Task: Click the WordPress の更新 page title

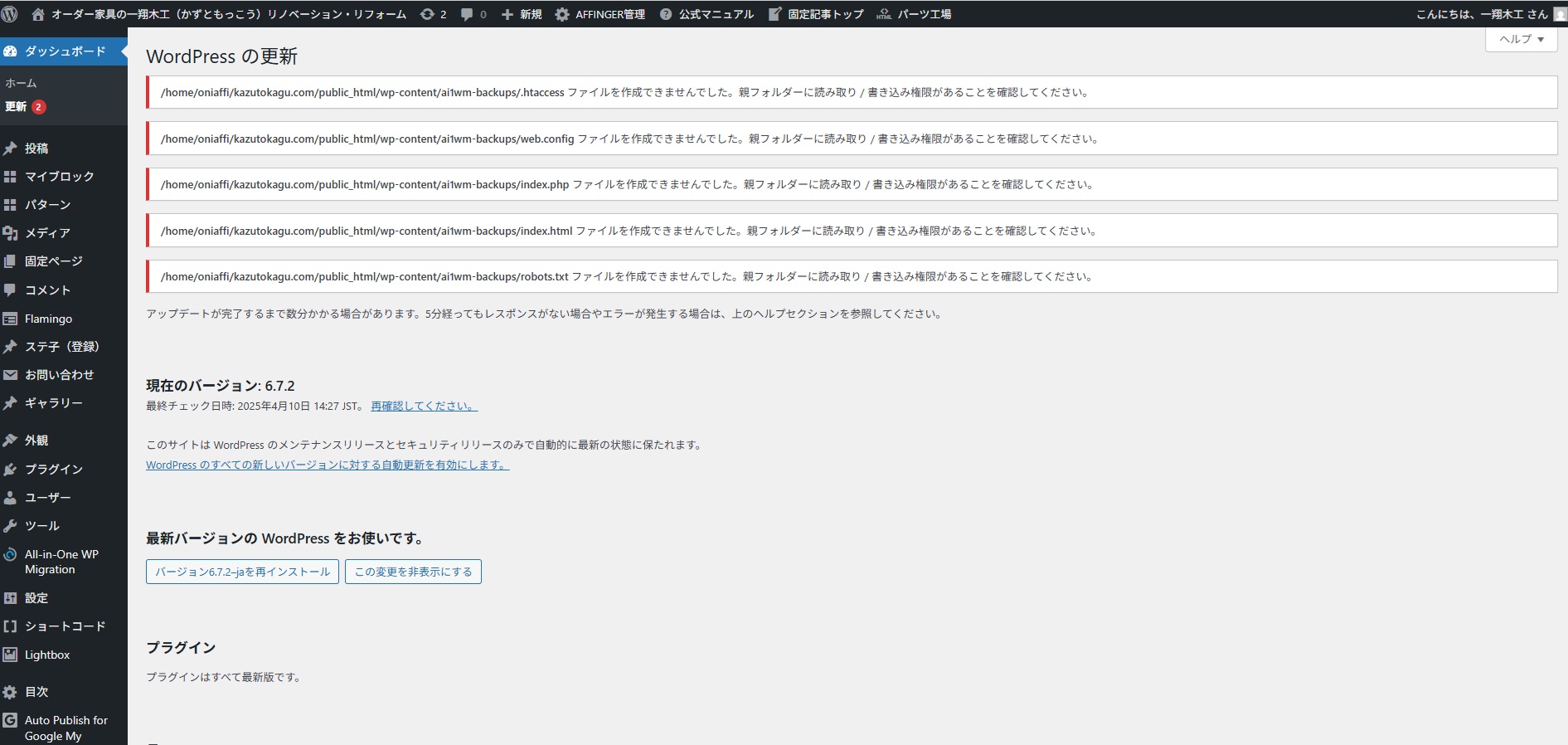Action: click(x=221, y=56)
